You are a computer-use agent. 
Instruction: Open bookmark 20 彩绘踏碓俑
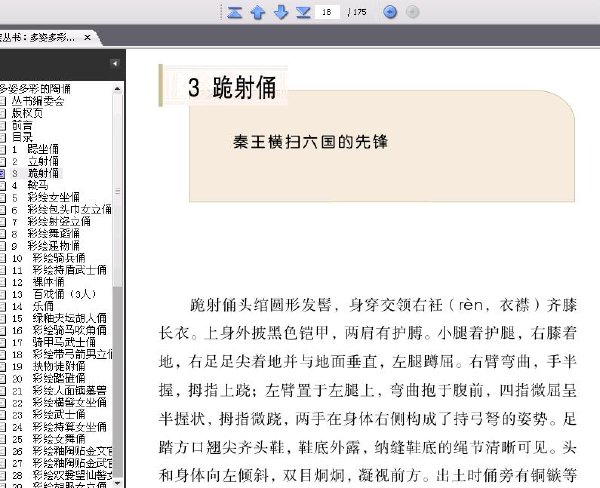pos(48,379)
